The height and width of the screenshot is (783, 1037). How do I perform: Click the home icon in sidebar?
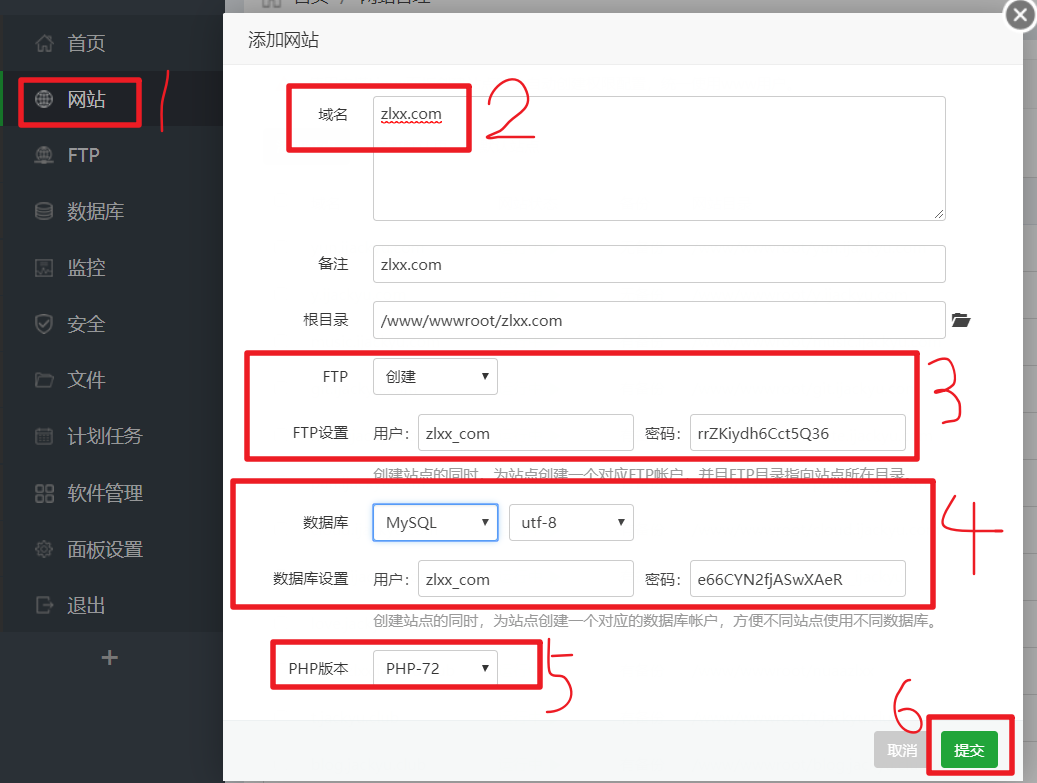43,43
